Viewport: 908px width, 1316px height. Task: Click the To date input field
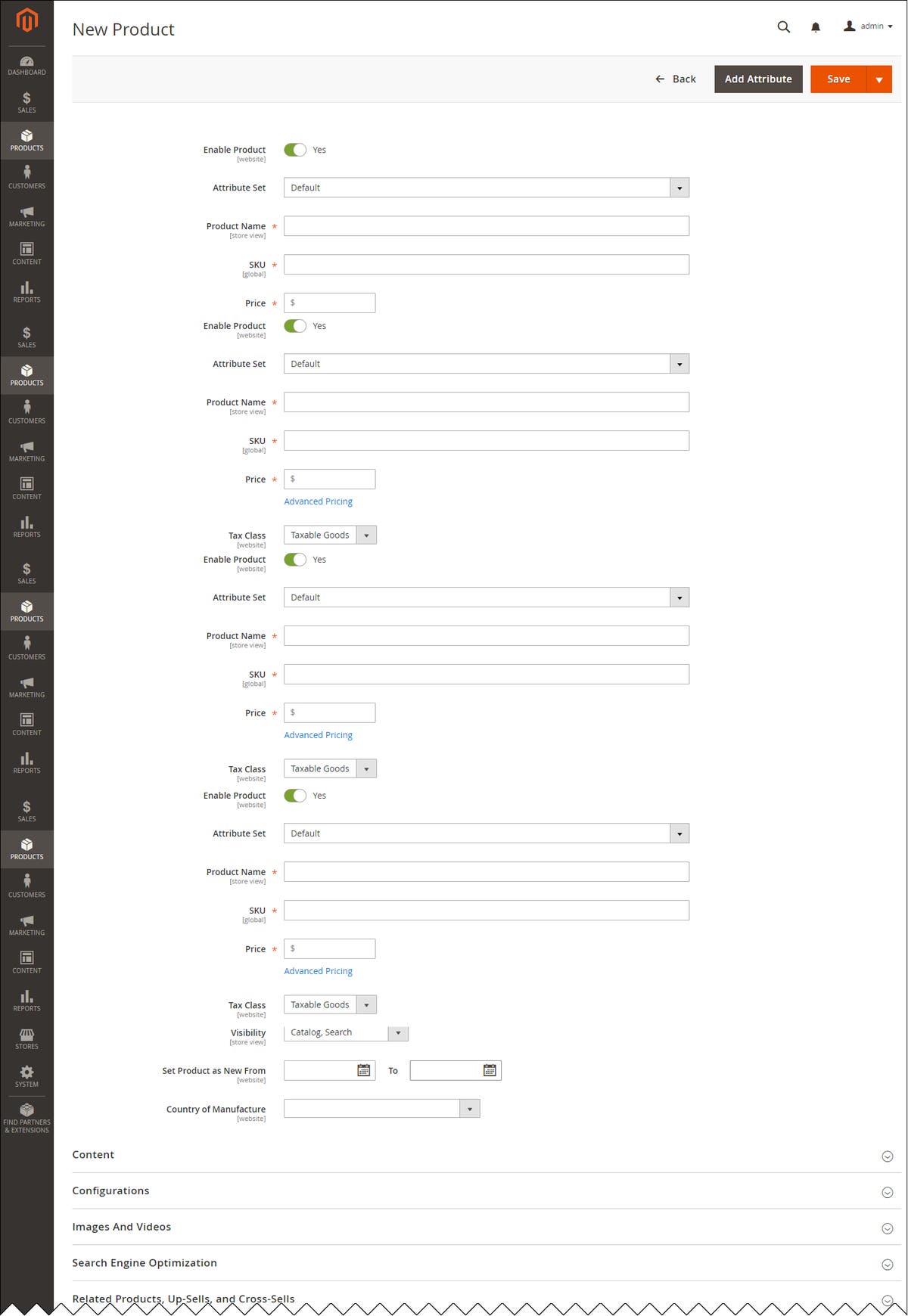point(456,1070)
